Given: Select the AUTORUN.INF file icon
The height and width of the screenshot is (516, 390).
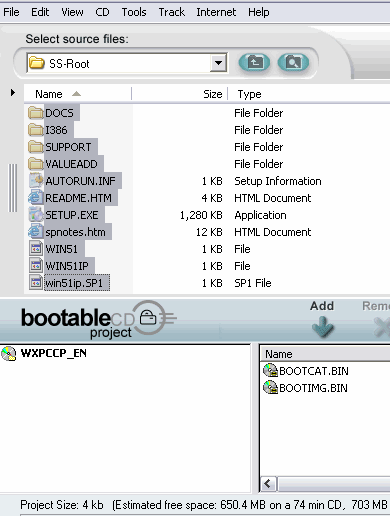Looking at the screenshot, I should pos(36,181).
